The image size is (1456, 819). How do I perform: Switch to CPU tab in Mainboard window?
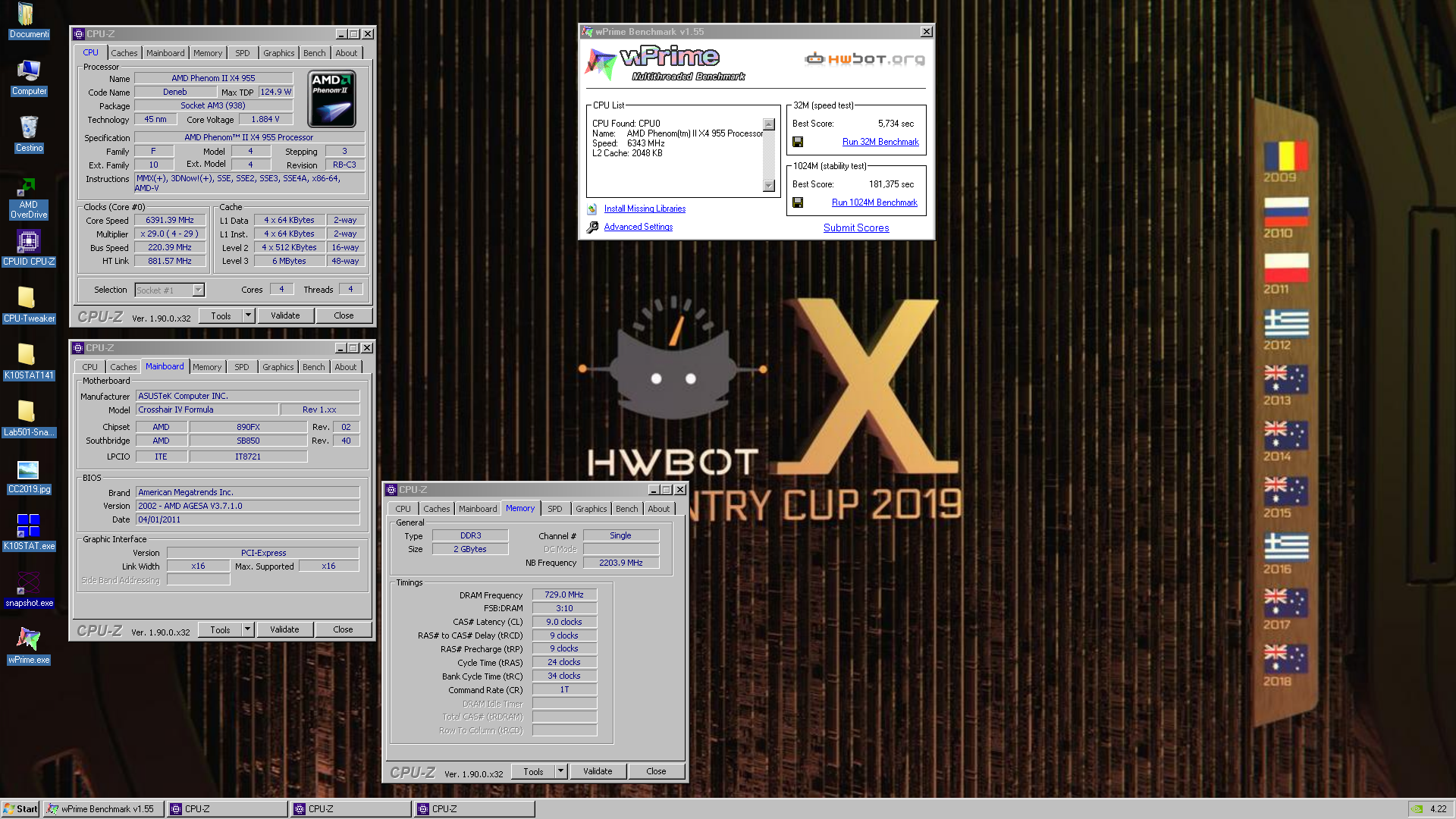coord(90,367)
